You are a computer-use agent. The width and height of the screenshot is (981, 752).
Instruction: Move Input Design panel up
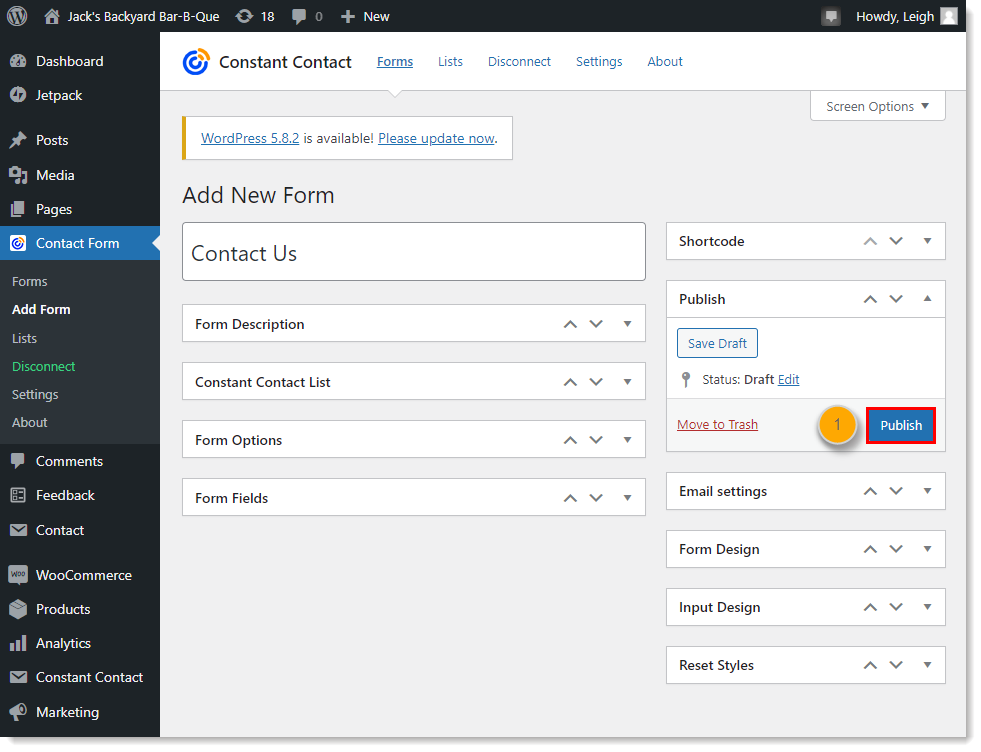[870, 607]
